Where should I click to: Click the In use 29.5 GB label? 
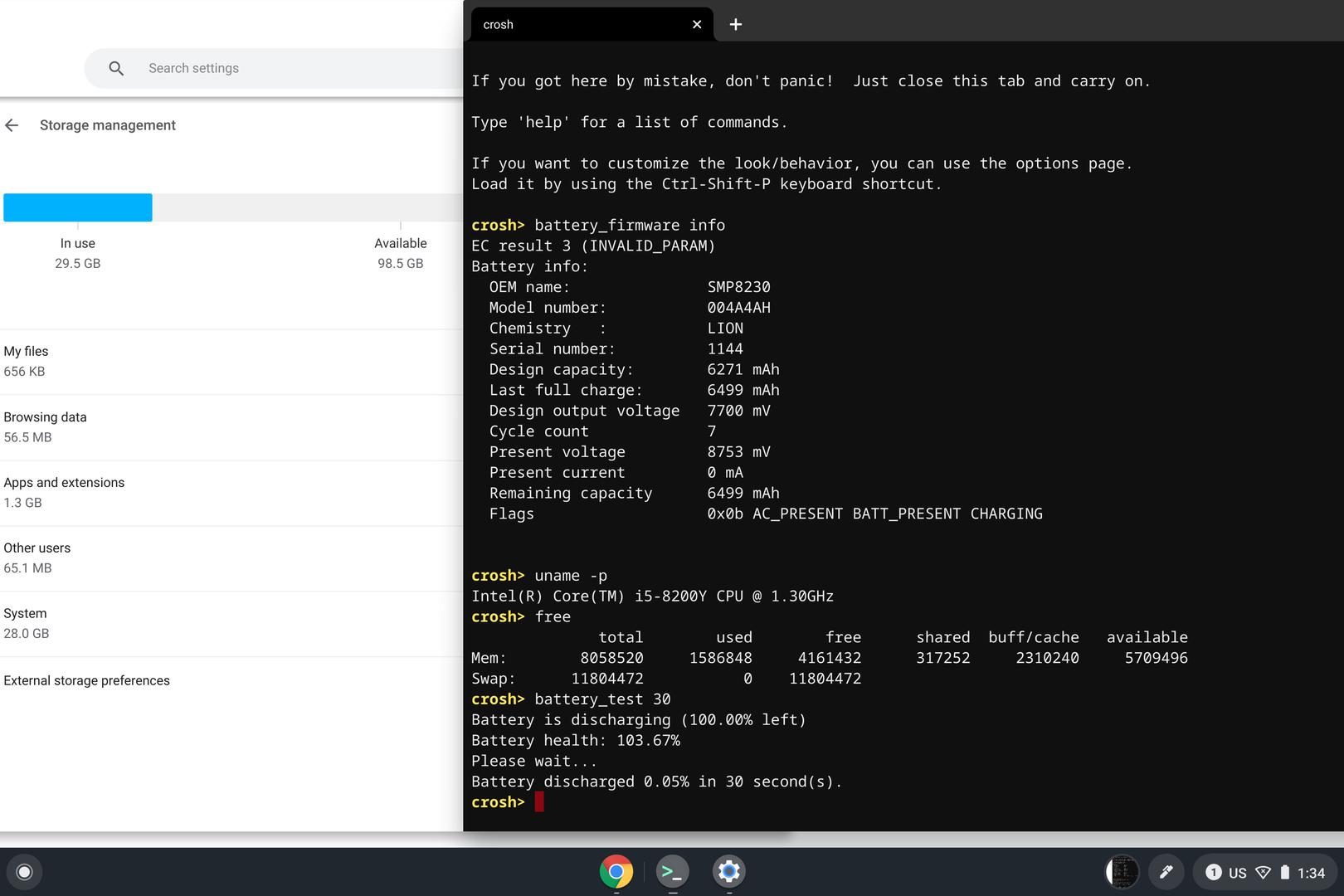click(x=78, y=253)
